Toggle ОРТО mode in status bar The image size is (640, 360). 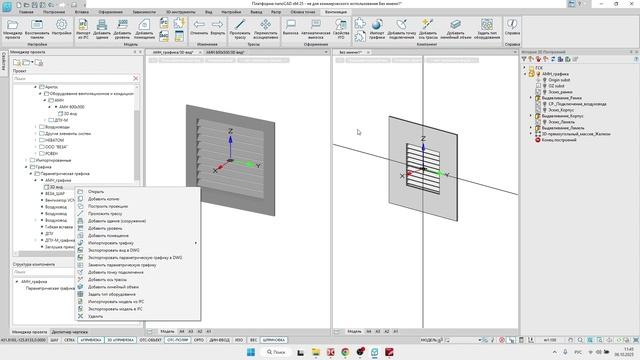(199, 340)
